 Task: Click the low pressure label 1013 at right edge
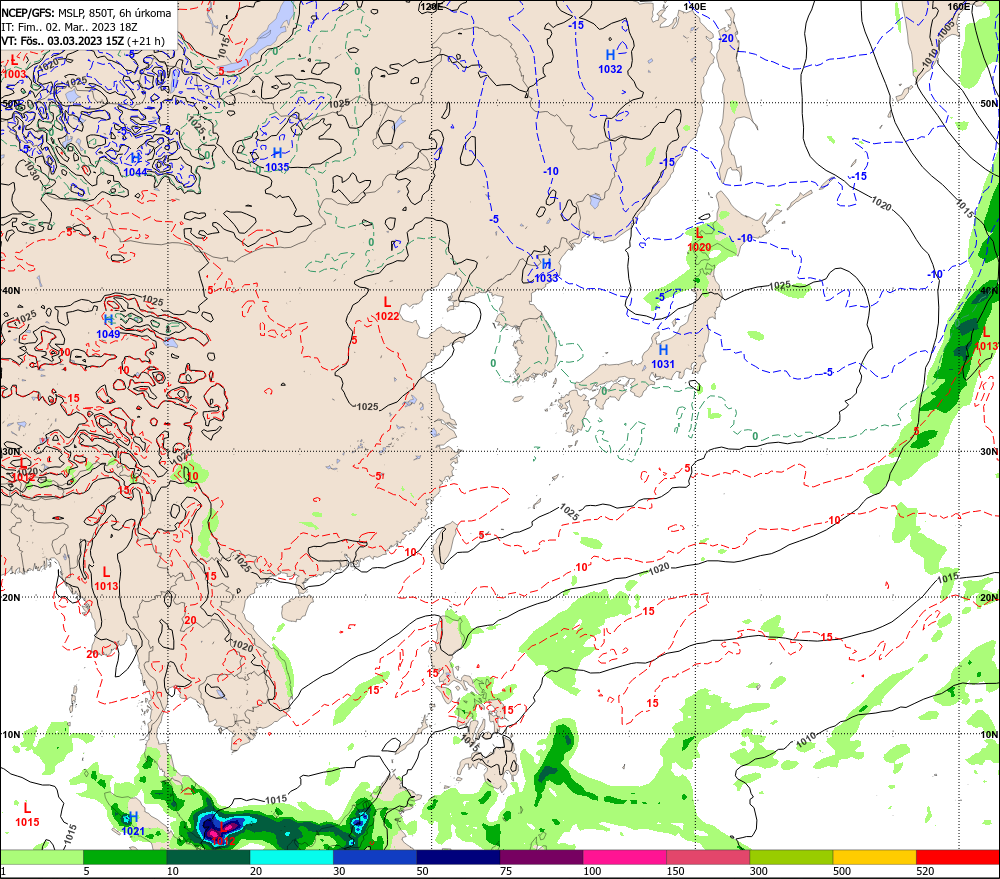[987, 346]
